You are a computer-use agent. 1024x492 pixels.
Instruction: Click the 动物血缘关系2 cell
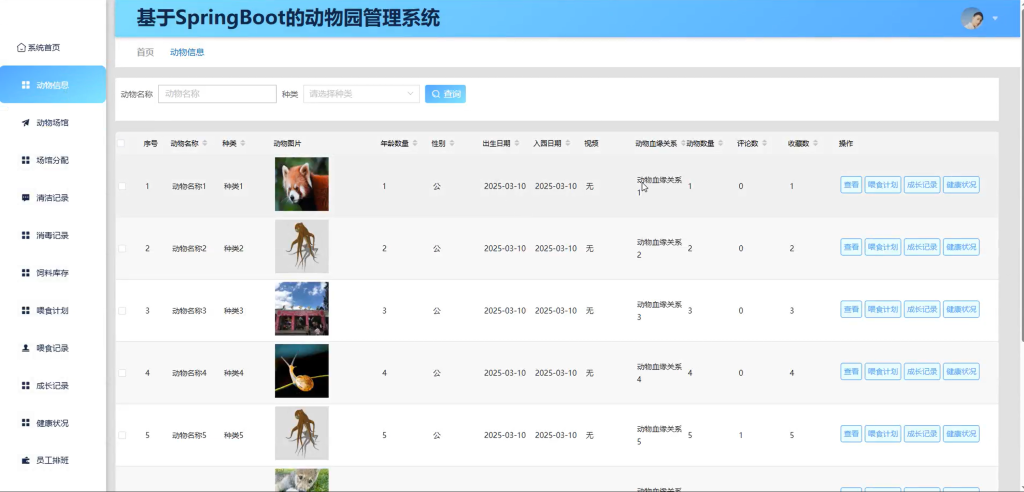[659, 248]
